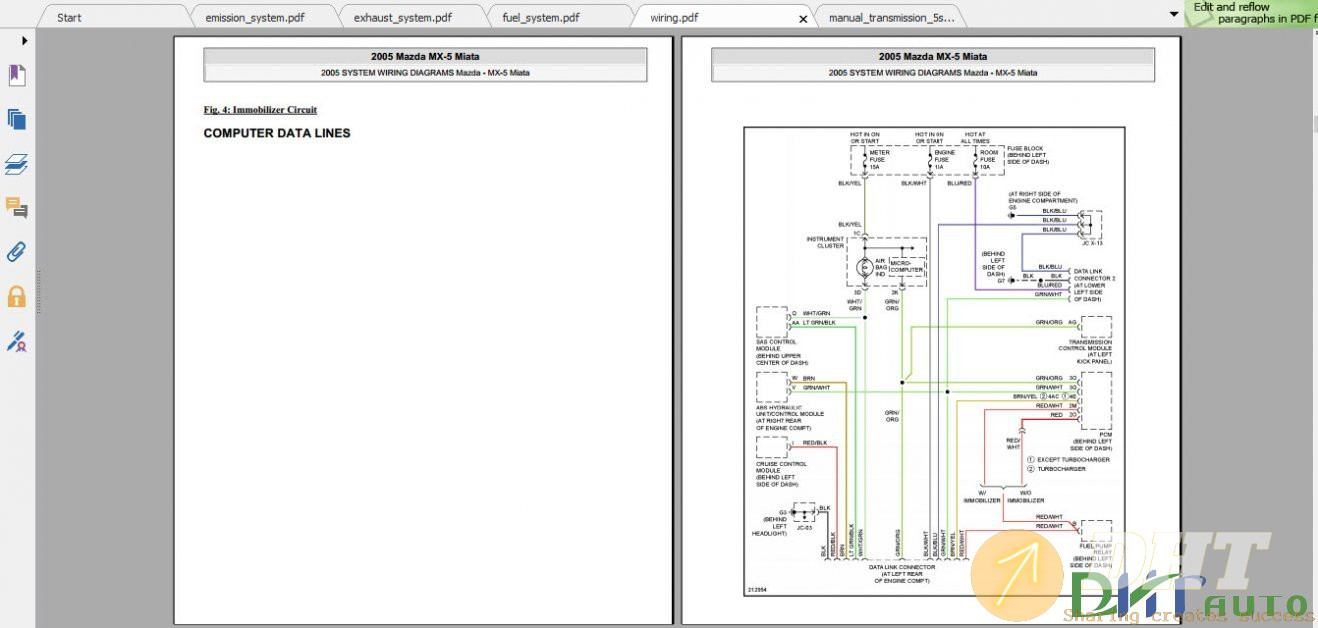The image size is (1318, 628).
Task: Click the CRUISE CONTROL MODULE label
Action: [x=782, y=474]
